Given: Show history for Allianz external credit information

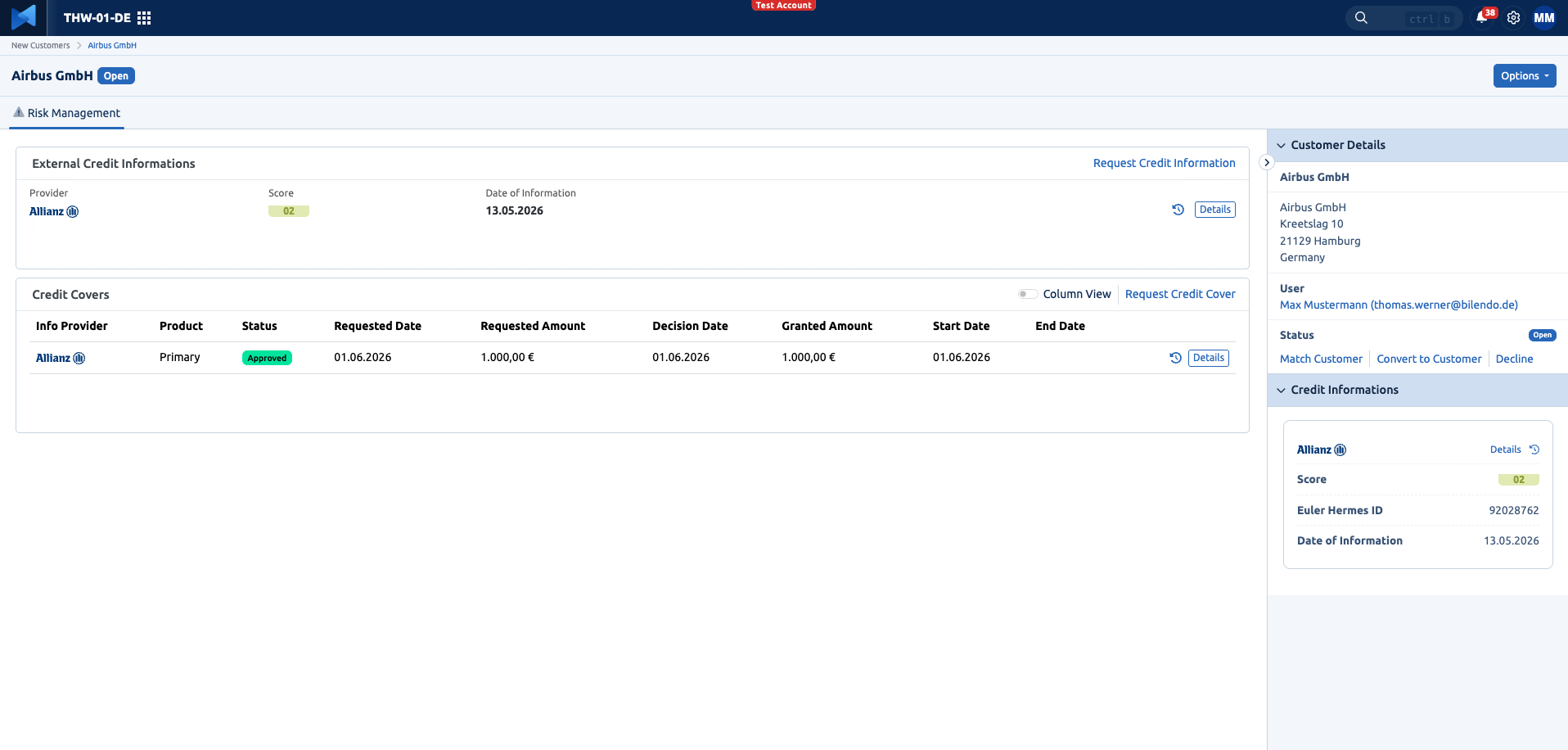Looking at the screenshot, I should point(1178,210).
